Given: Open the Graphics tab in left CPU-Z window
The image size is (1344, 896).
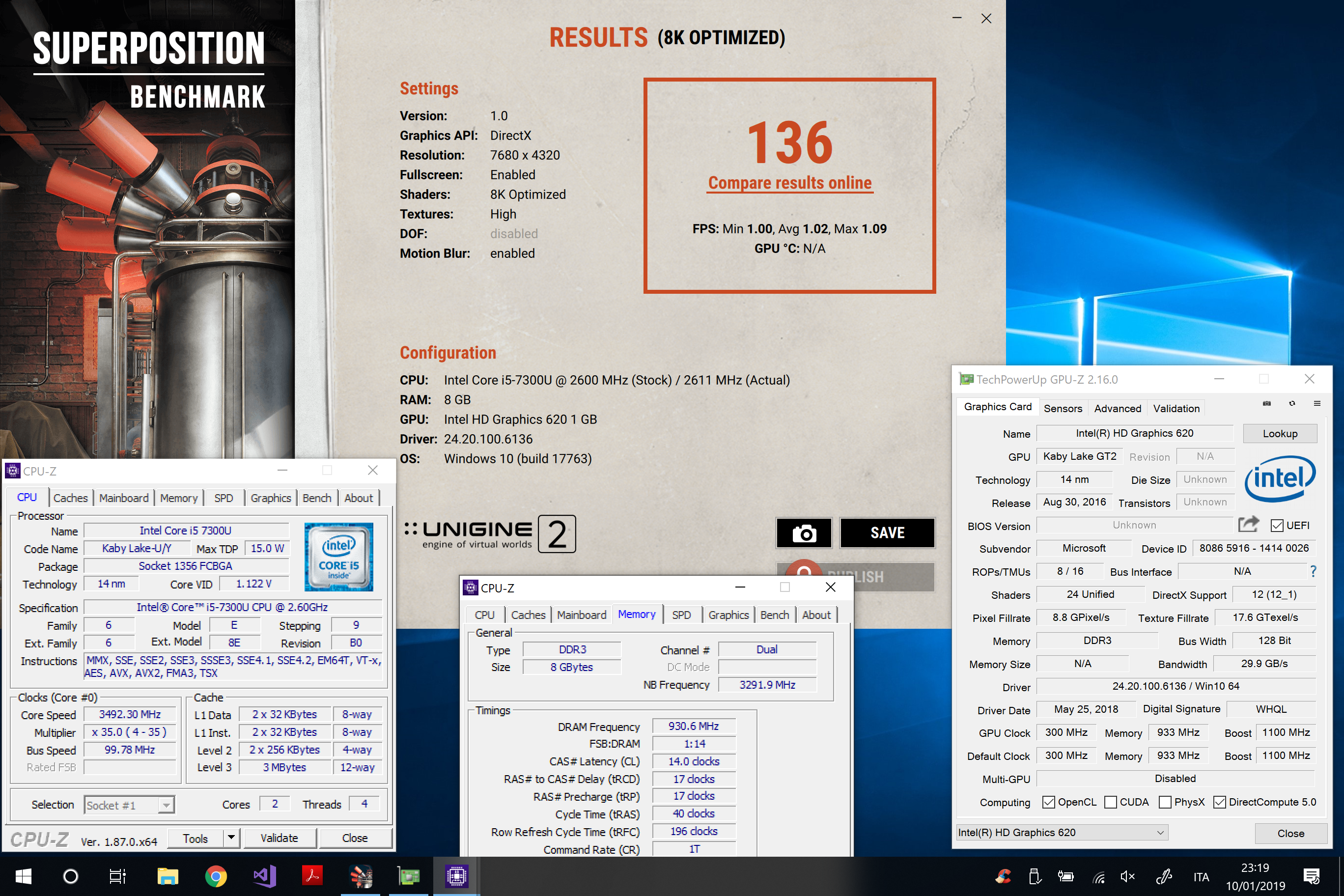Looking at the screenshot, I should coord(271,498).
